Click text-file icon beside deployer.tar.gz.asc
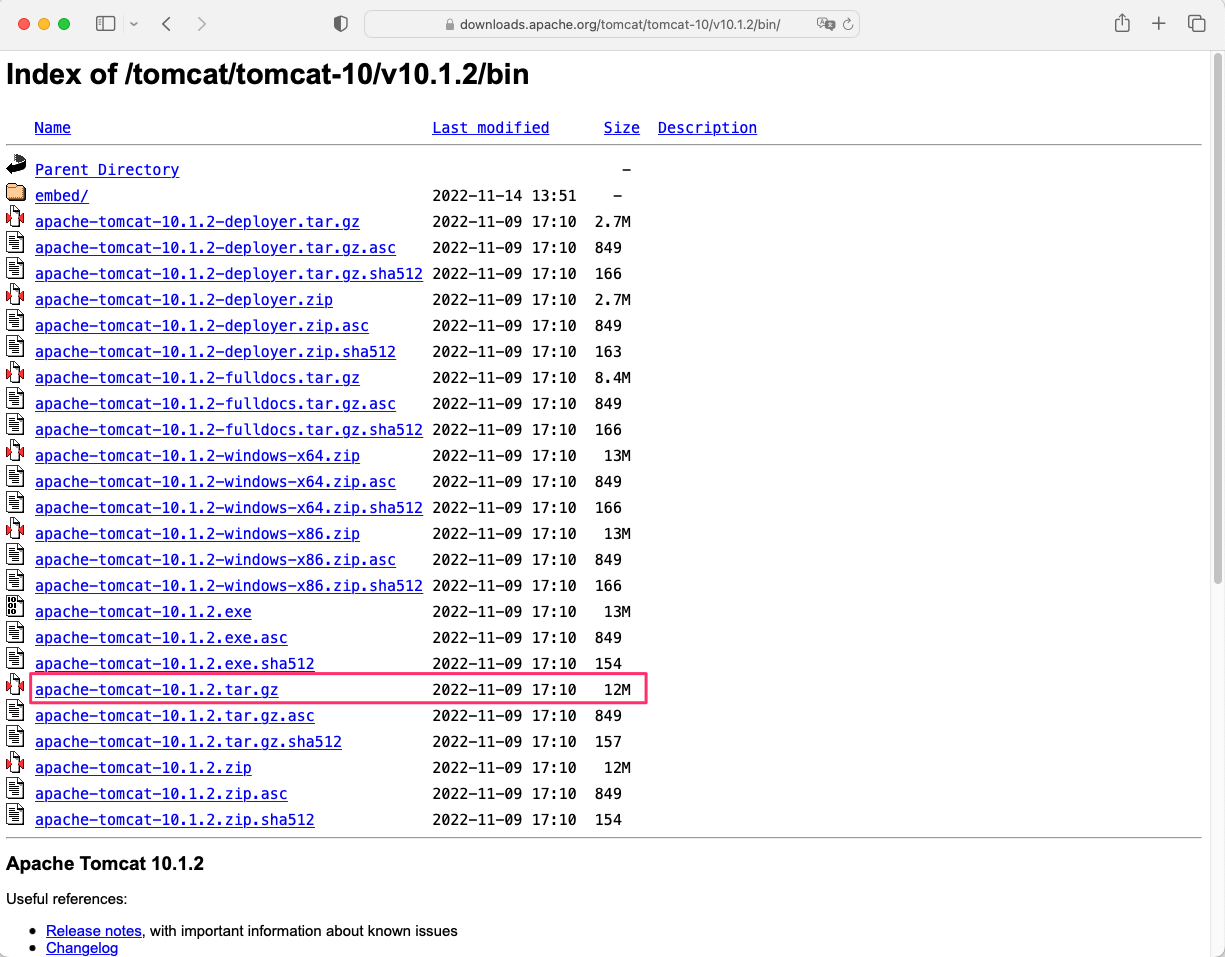The height and width of the screenshot is (957, 1225). 15,243
